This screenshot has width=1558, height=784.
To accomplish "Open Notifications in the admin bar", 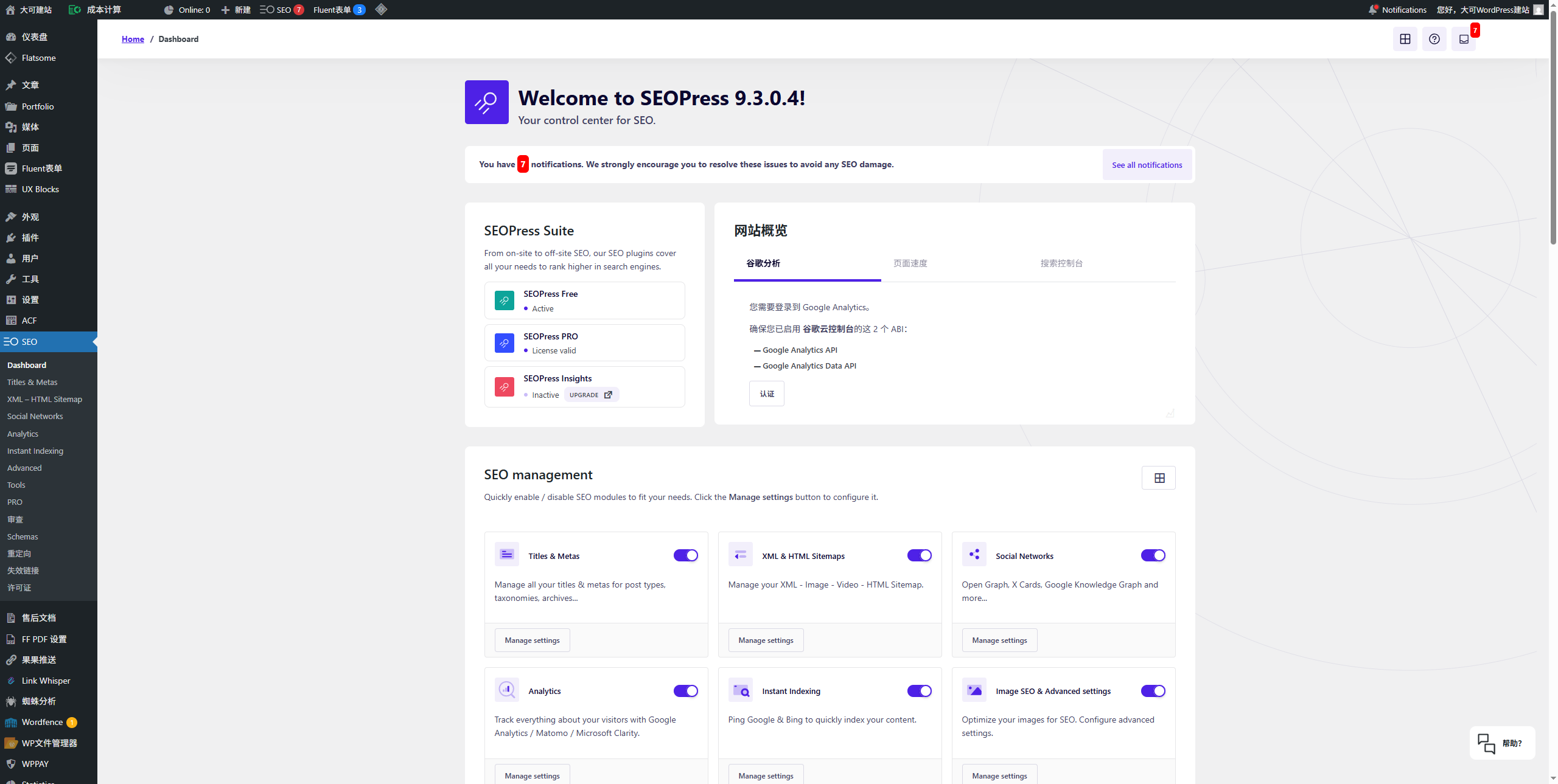I will click(1398, 10).
